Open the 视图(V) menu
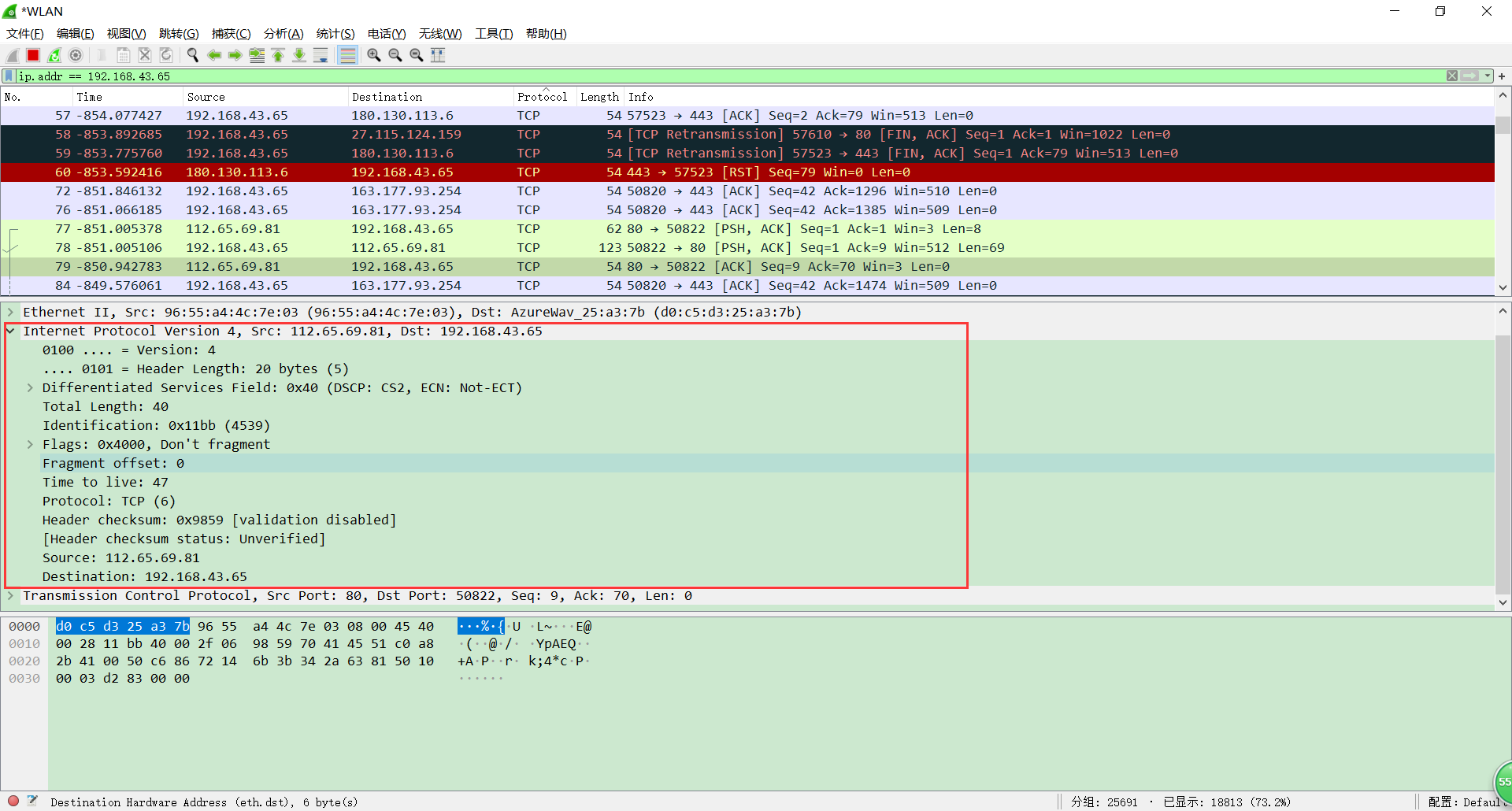Image resolution: width=1512 pixels, height=811 pixels. click(127, 34)
